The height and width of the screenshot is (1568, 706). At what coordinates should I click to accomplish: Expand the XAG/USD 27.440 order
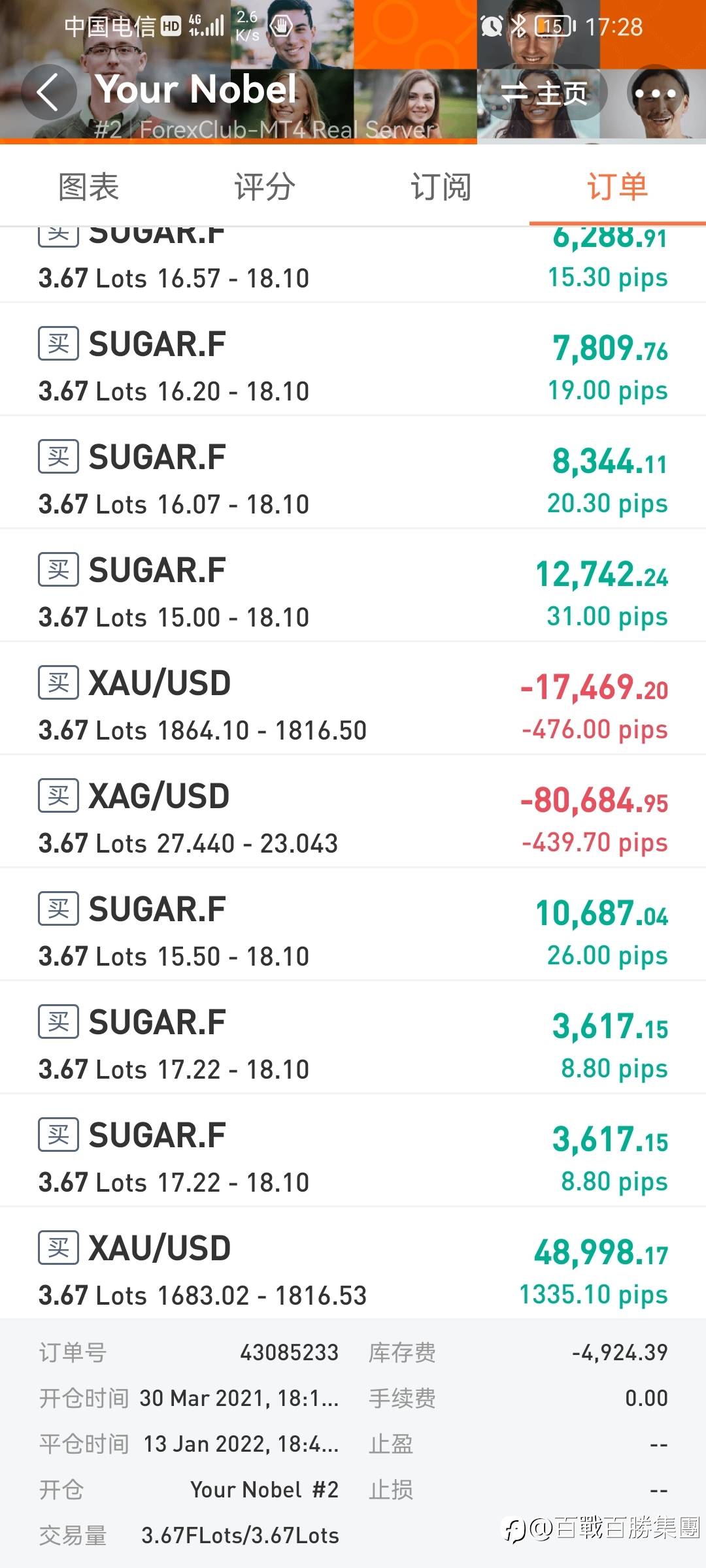[353, 818]
